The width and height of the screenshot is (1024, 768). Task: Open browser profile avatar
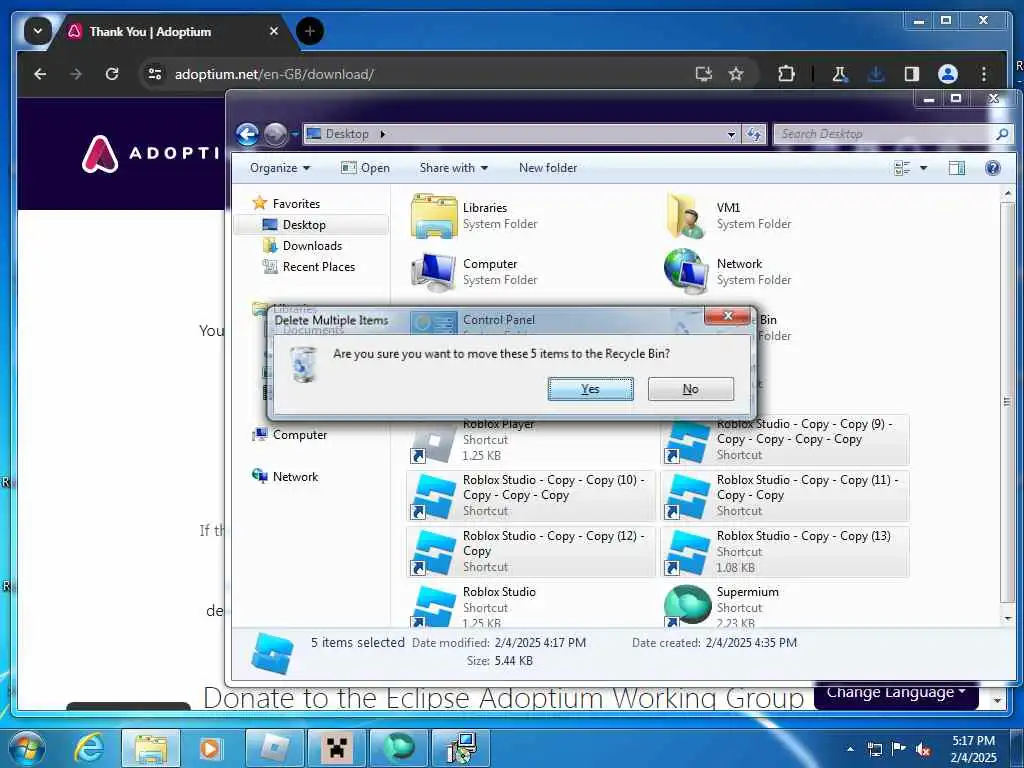(x=948, y=74)
